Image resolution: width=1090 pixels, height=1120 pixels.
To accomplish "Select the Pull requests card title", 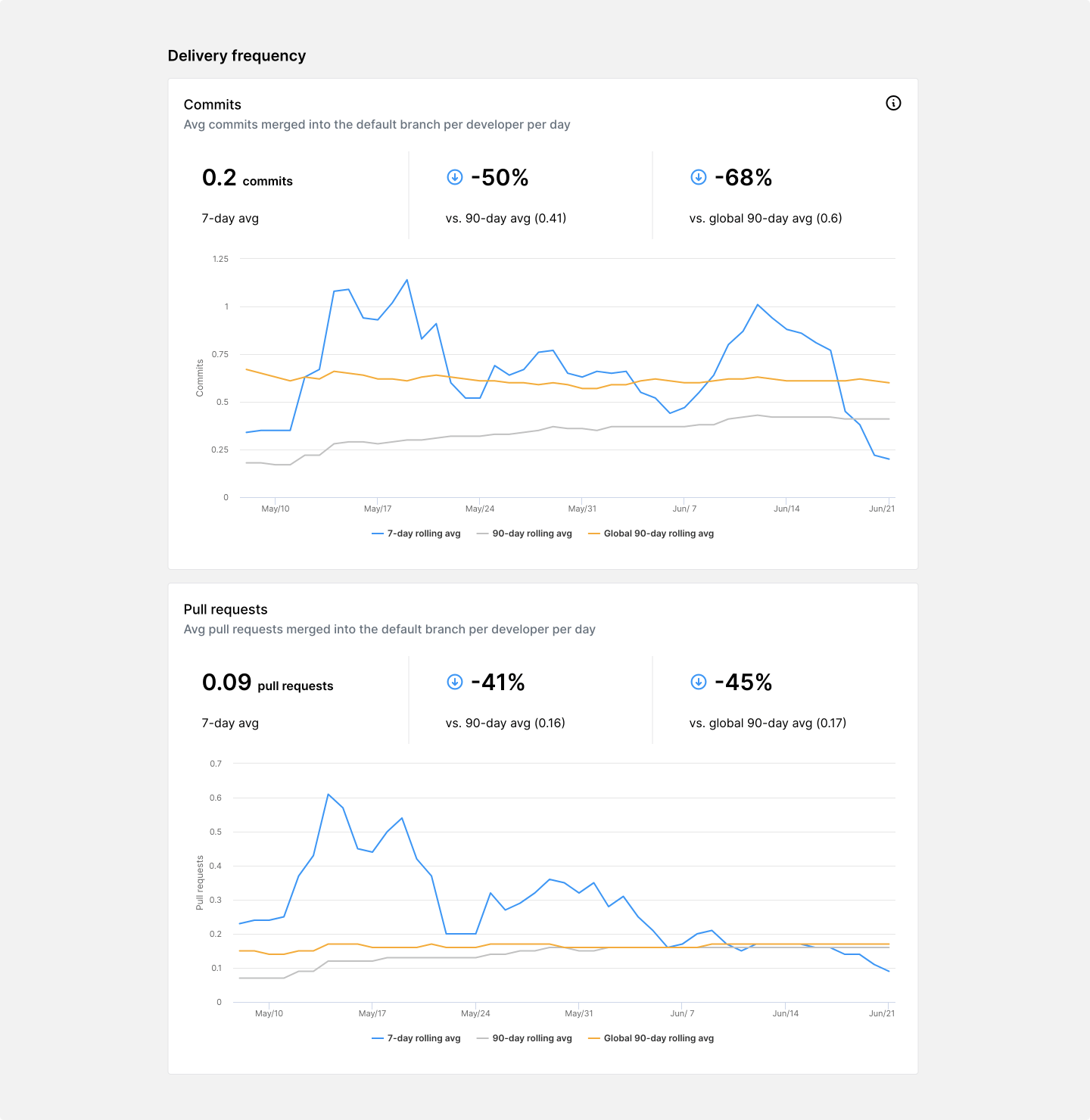I will (226, 609).
